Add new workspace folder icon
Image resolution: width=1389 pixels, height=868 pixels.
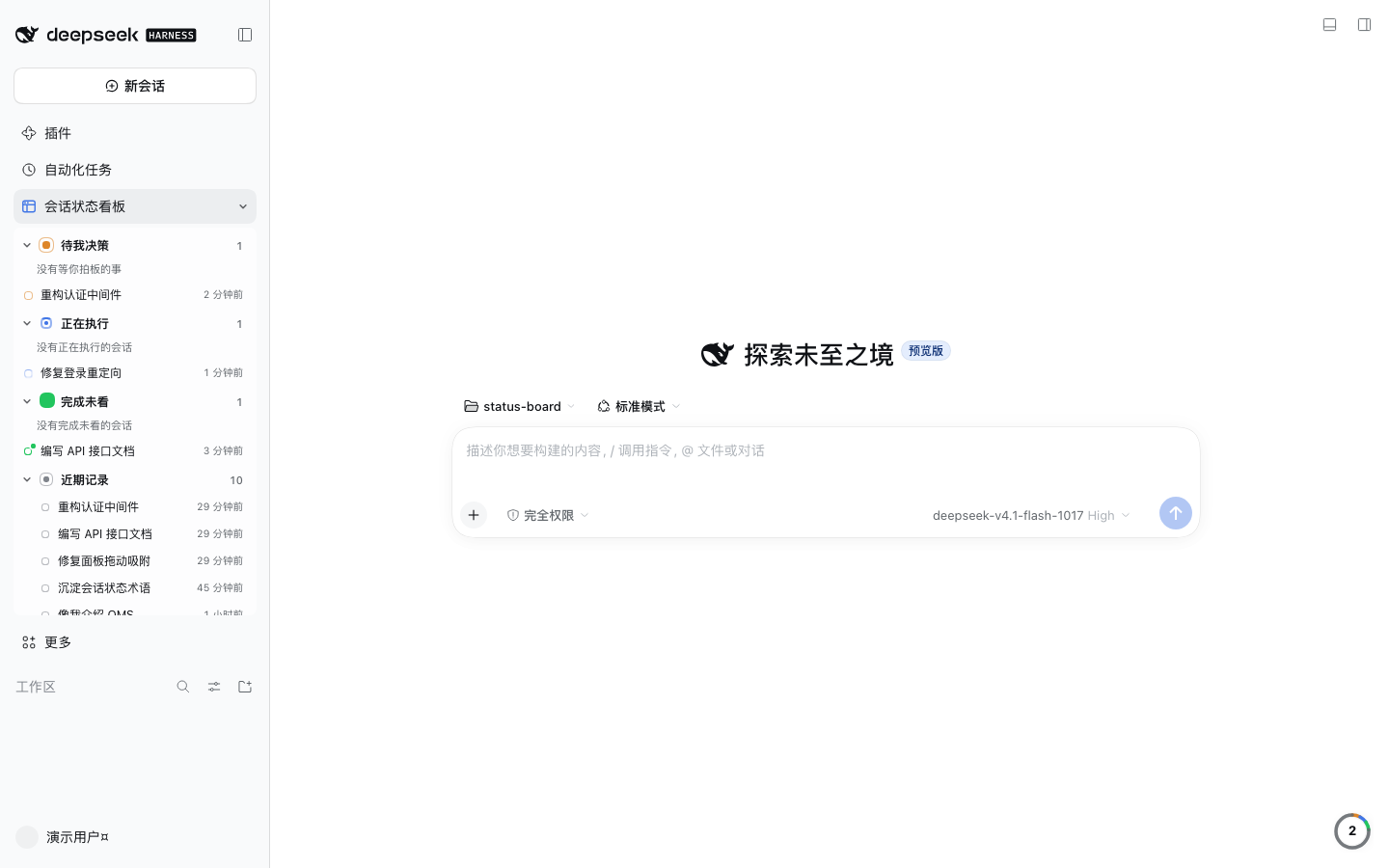tap(245, 687)
